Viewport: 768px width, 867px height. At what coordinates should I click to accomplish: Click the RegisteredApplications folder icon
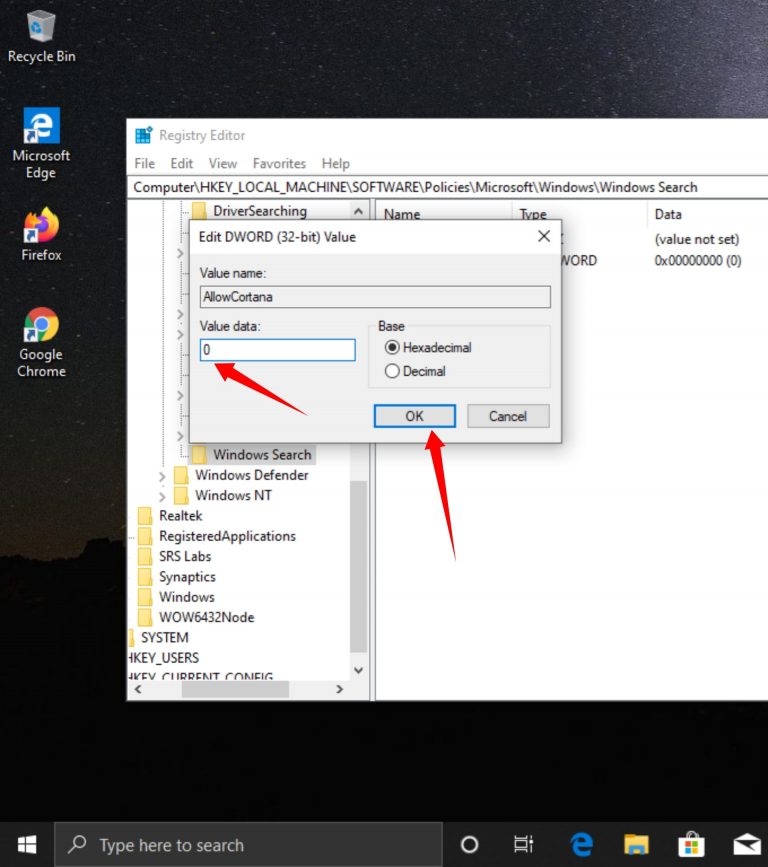[x=145, y=536]
